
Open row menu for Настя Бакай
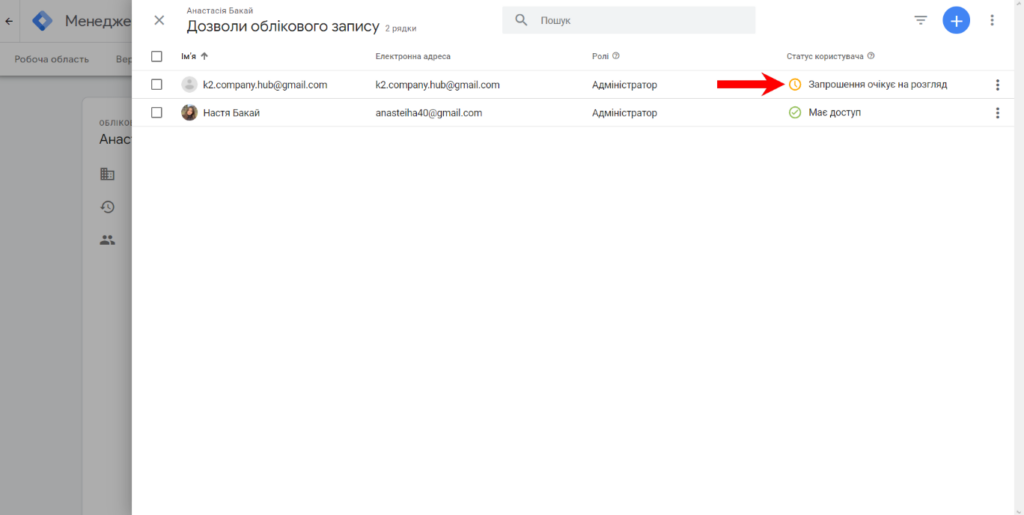997,113
